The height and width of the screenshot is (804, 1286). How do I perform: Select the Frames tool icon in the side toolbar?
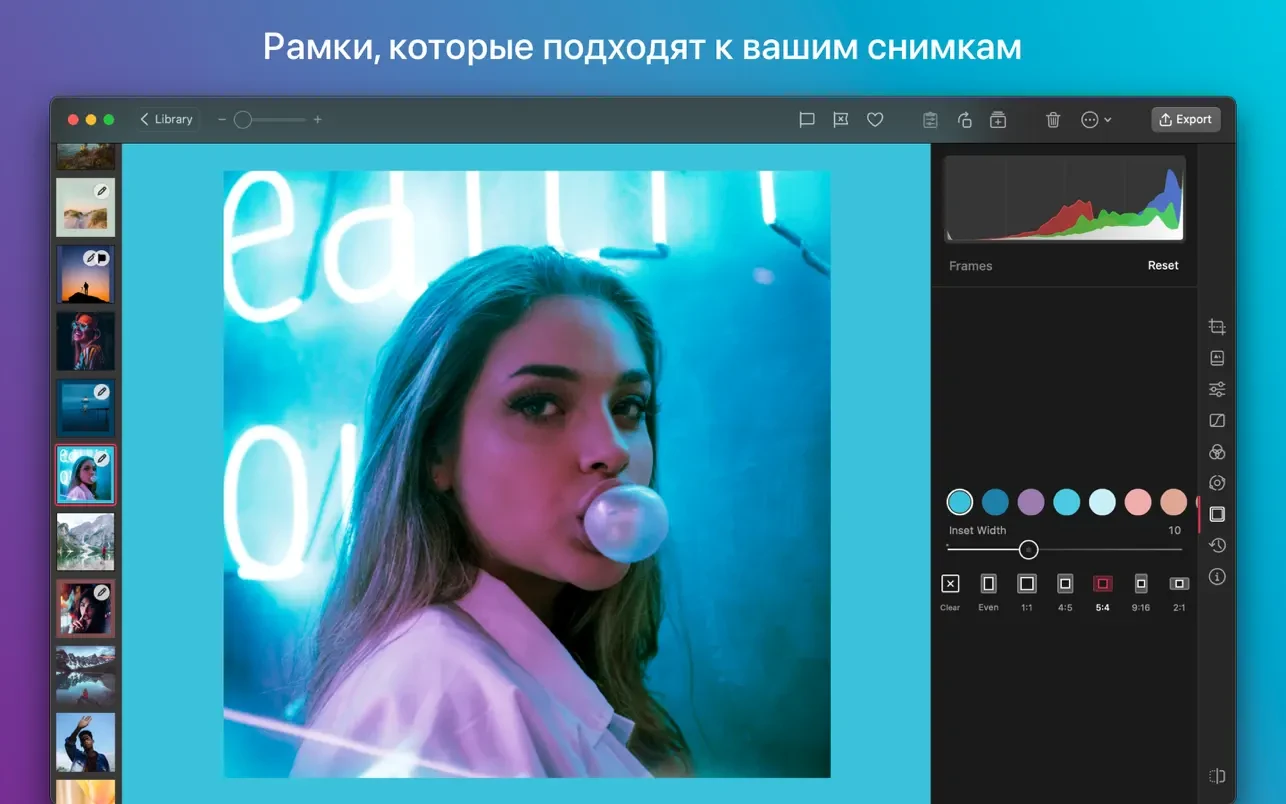tap(1217, 514)
